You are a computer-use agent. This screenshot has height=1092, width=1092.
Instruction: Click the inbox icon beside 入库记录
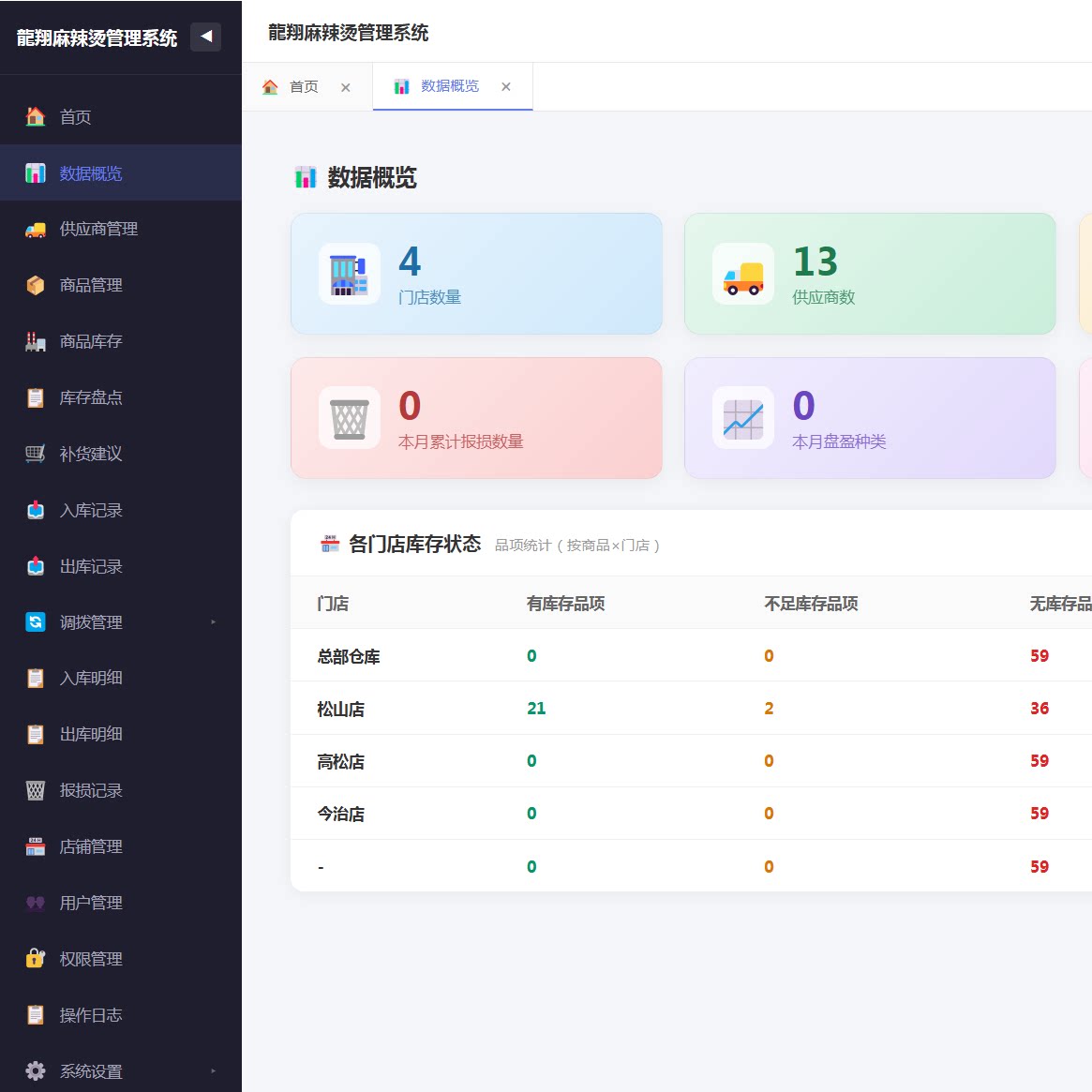(35, 510)
